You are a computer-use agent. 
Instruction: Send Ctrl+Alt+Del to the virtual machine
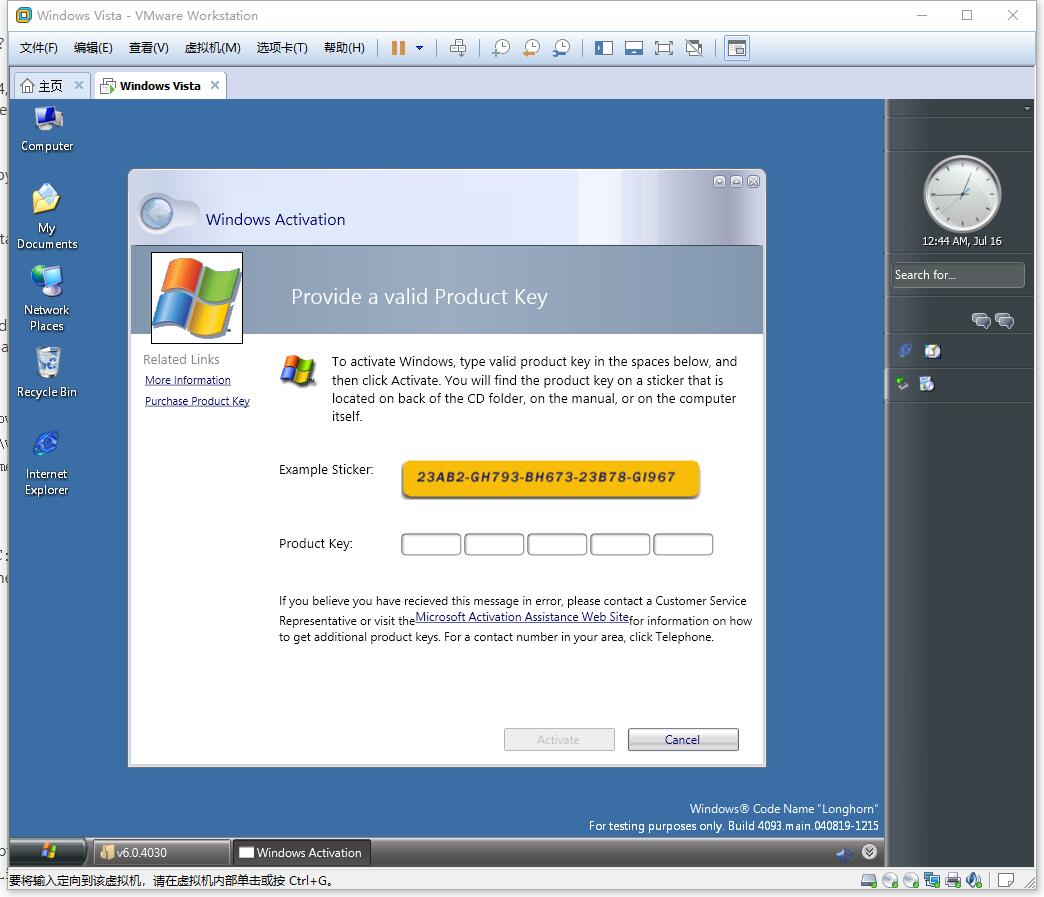pyautogui.click(x=458, y=48)
